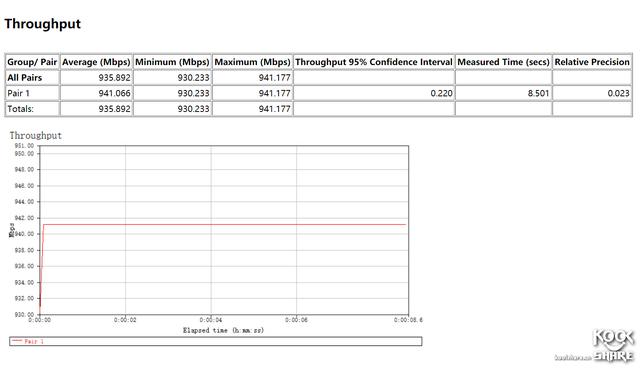The height and width of the screenshot is (368, 640).
Task: Select Pair 1 measured time 8.501
Action: [x=538, y=93]
